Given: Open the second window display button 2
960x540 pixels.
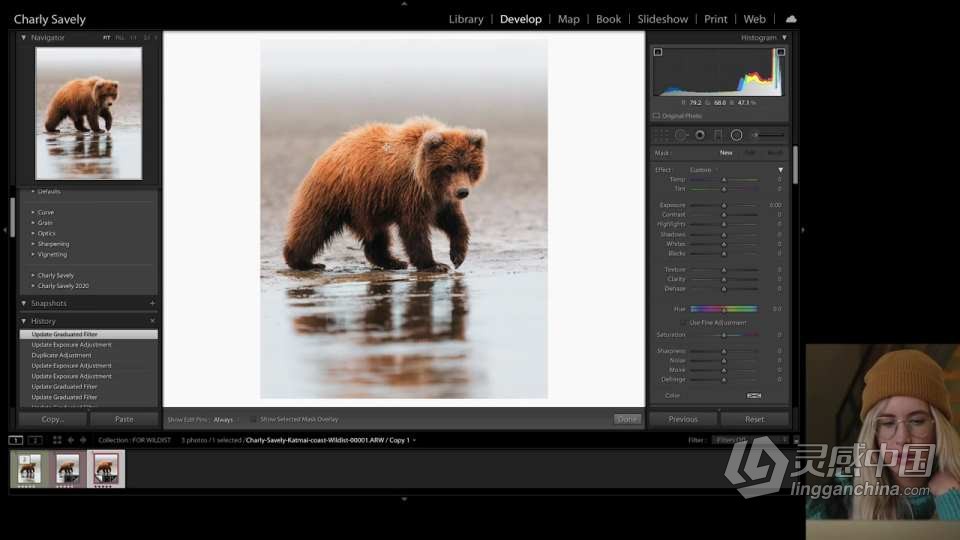Looking at the screenshot, I should click(35, 440).
